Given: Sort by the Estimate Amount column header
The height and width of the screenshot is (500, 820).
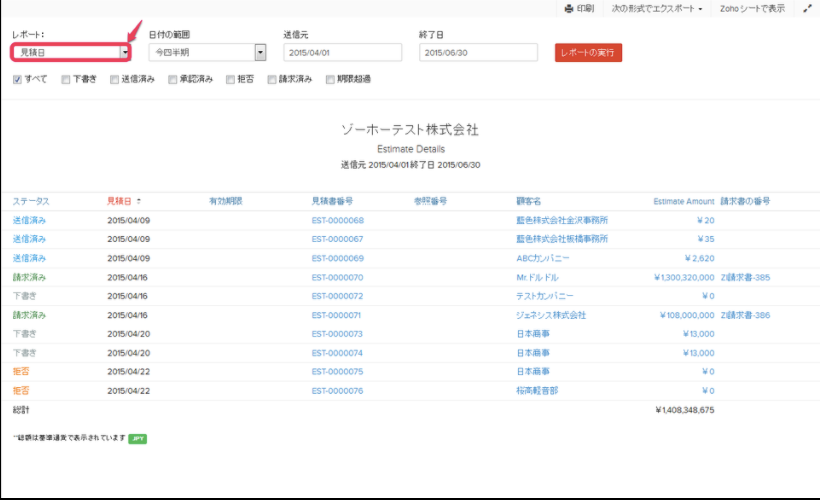Looking at the screenshot, I should [684, 201].
